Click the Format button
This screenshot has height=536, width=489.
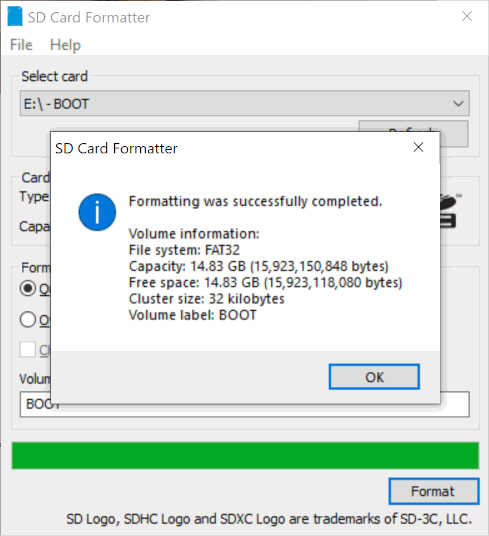[x=434, y=491]
